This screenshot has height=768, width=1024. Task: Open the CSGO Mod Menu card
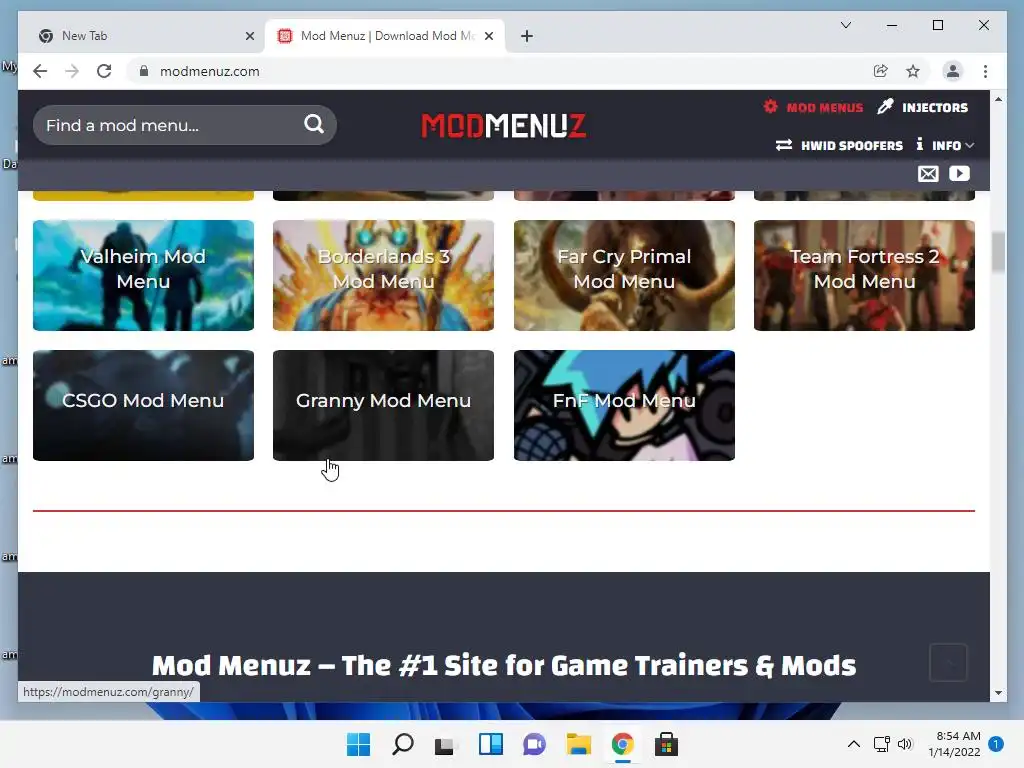(143, 405)
